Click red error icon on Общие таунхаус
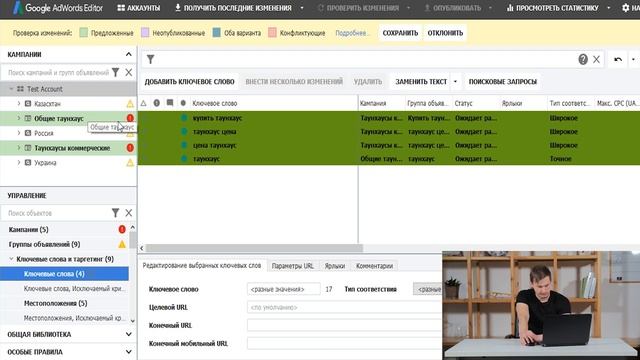The image size is (640, 360). tap(130, 118)
